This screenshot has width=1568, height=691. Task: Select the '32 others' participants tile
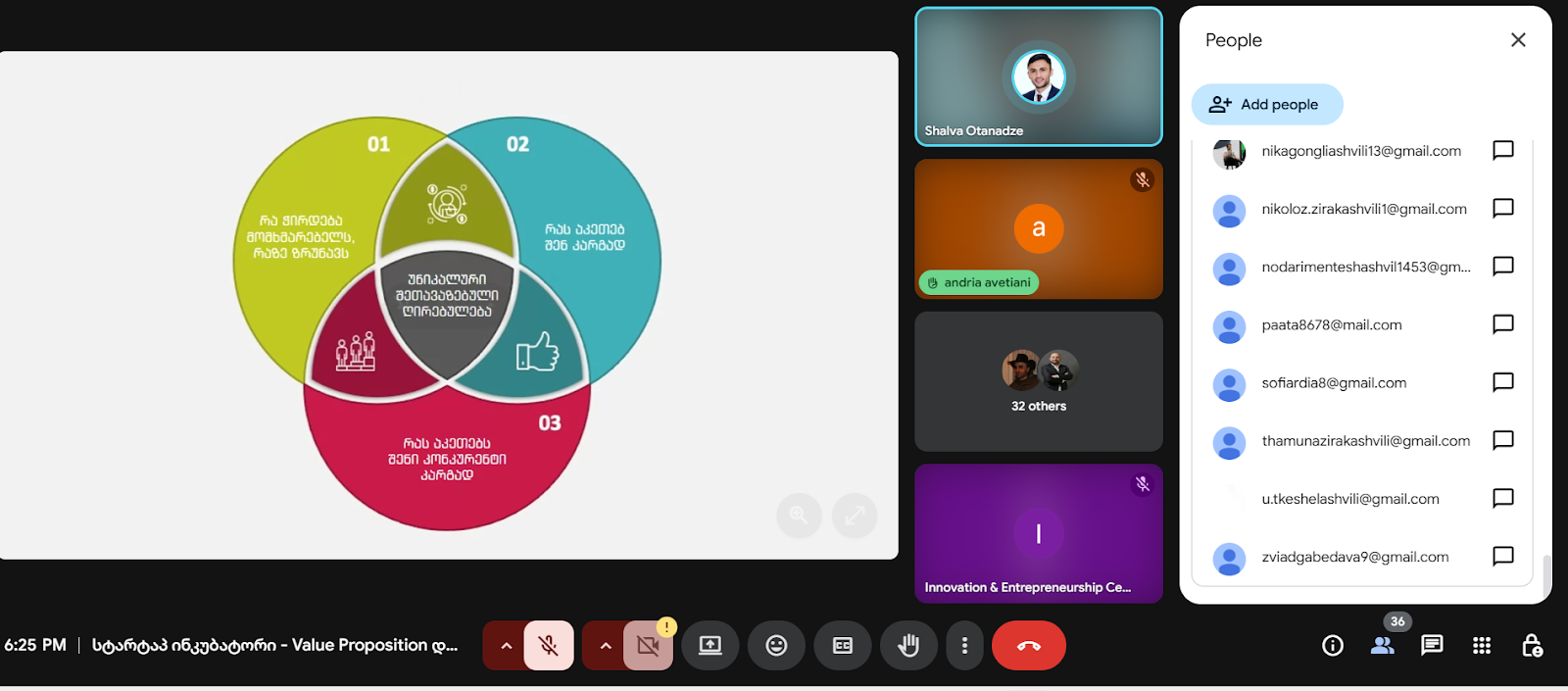(x=1038, y=381)
